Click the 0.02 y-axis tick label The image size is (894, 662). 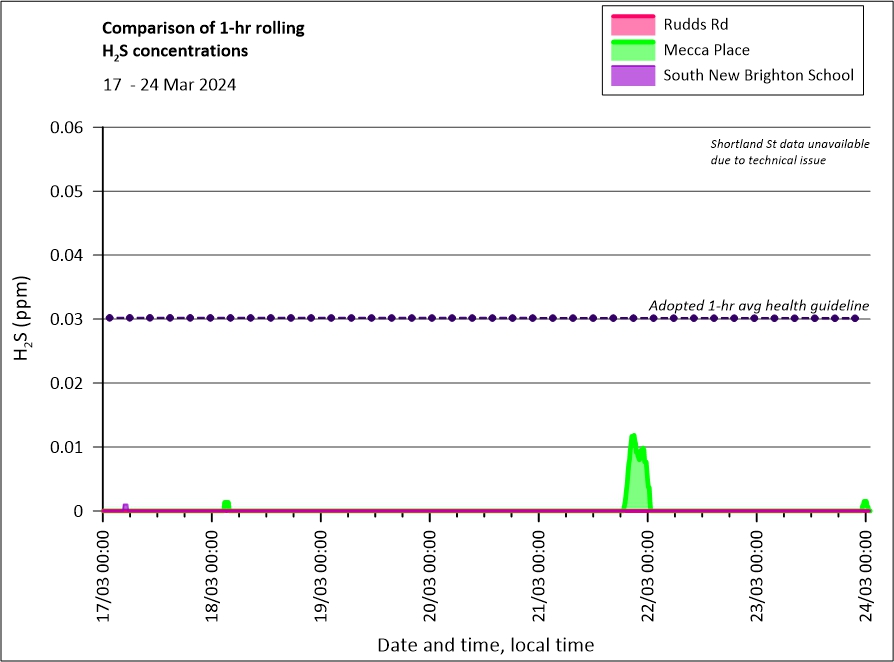[x=69, y=383]
